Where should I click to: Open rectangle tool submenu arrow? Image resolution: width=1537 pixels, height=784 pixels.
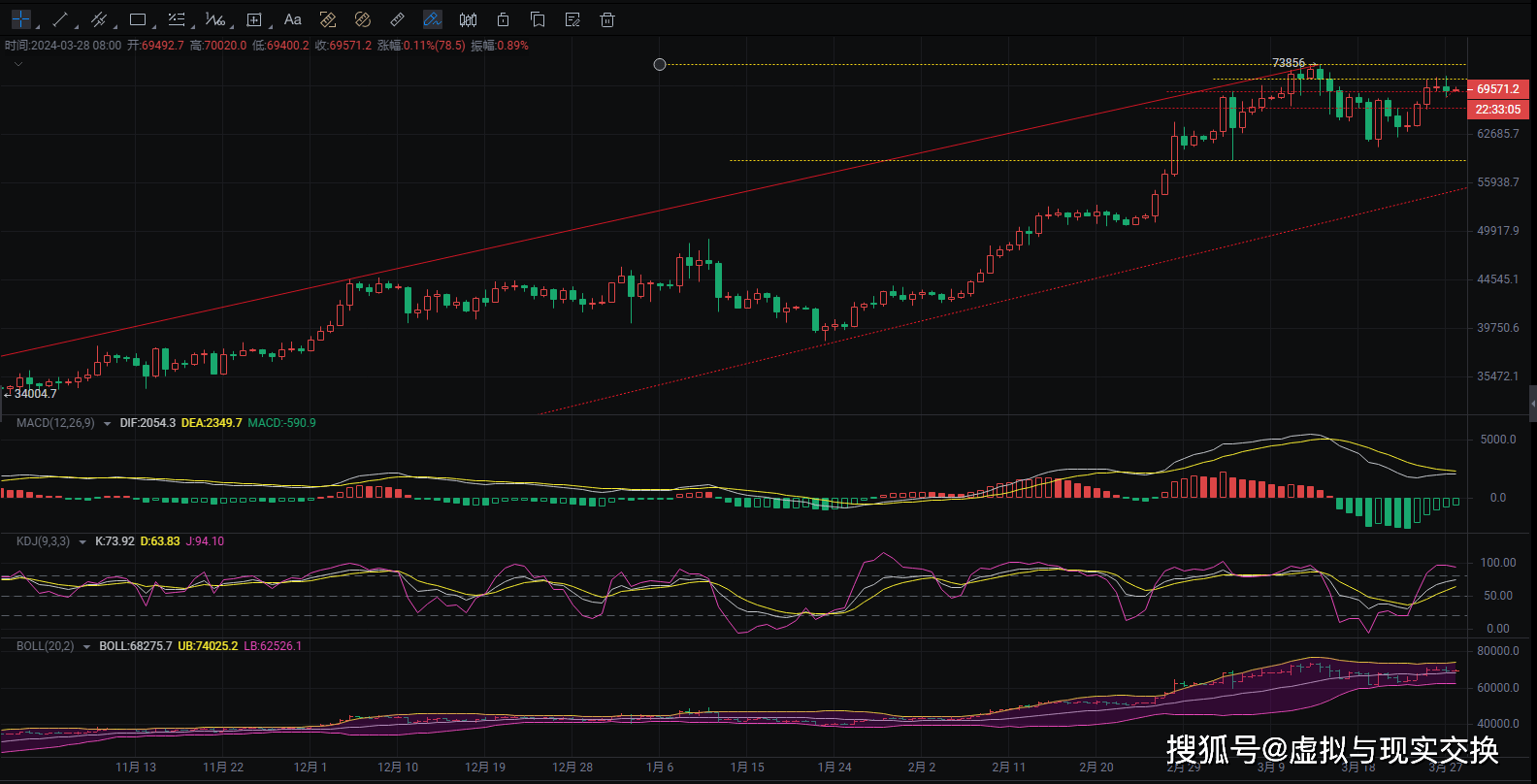click(153, 26)
